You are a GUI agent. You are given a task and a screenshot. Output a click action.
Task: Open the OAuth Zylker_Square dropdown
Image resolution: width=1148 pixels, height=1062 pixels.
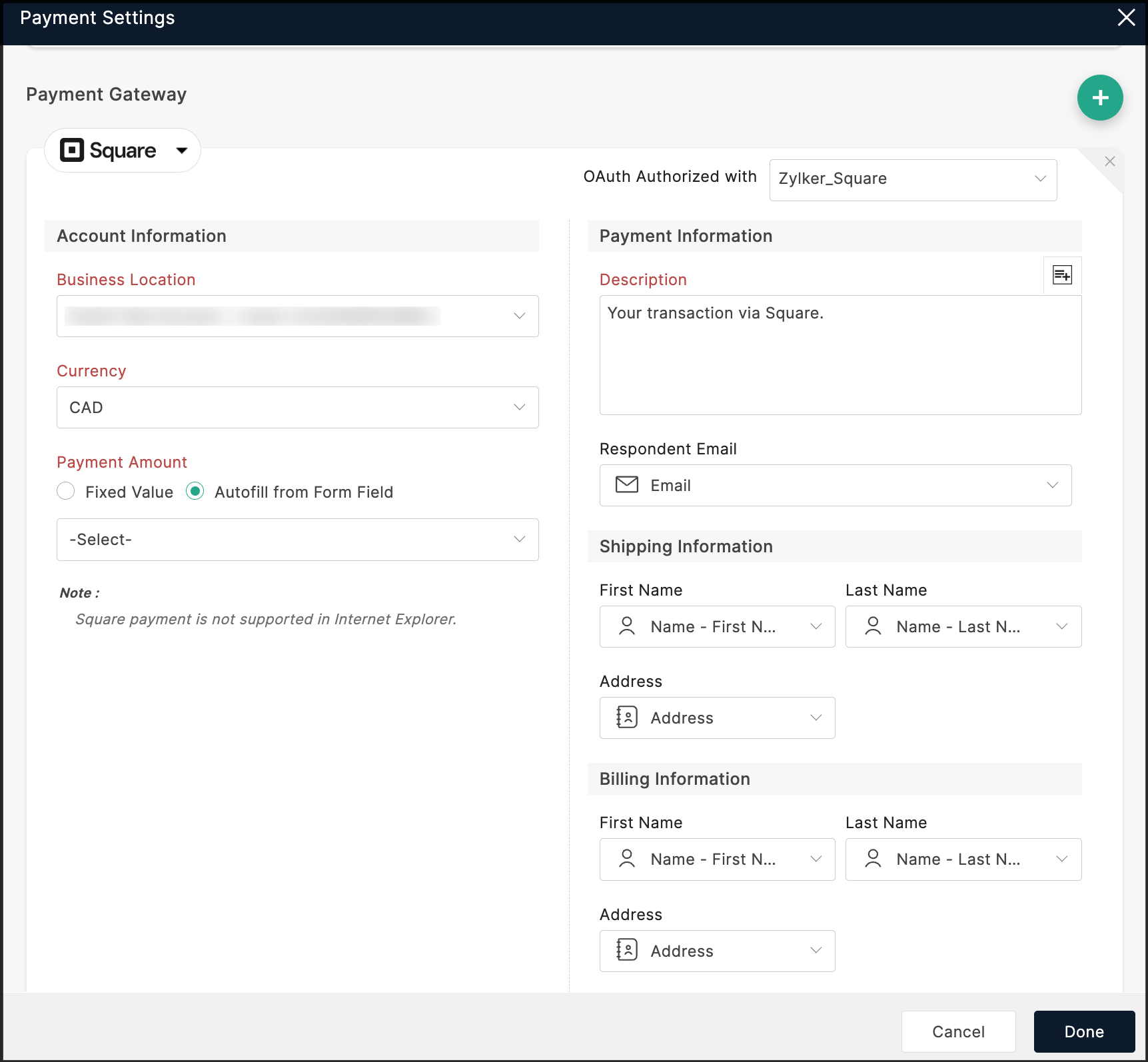point(912,179)
